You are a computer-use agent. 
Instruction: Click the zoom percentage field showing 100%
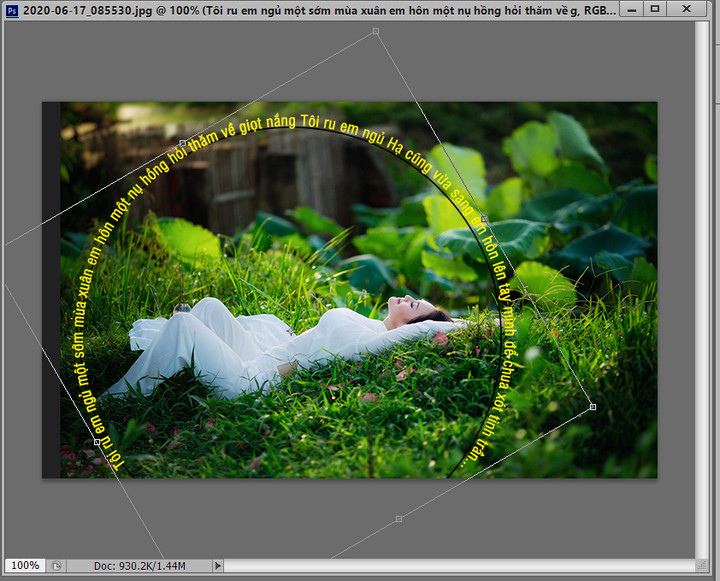tap(25, 565)
